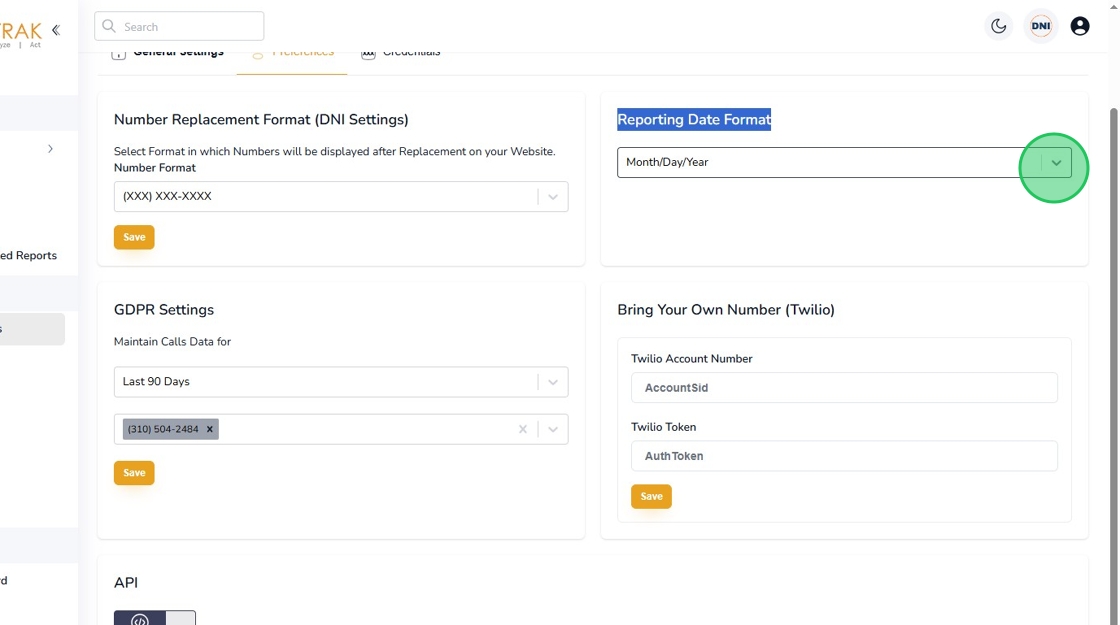
Task: Click the API section heading
Action: click(126, 583)
